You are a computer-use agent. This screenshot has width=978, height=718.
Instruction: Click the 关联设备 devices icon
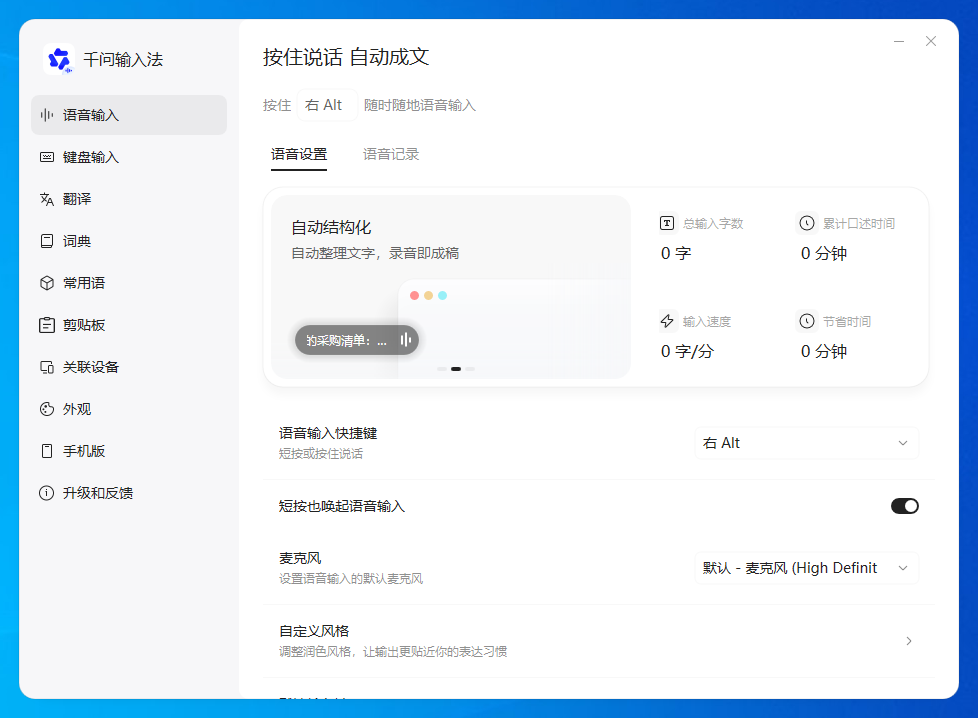[x=47, y=367]
